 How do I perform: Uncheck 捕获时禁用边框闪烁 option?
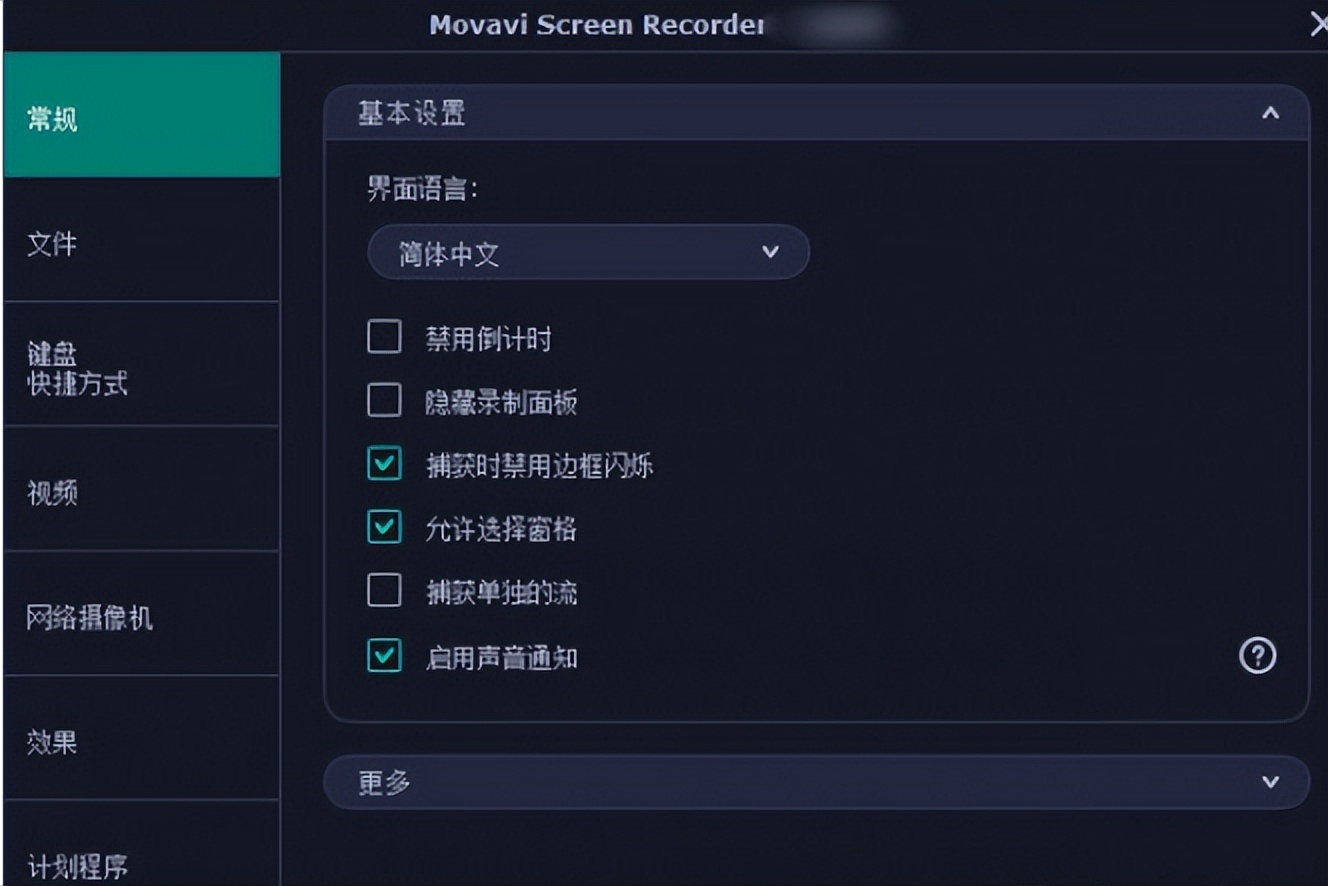[x=383, y=465]
